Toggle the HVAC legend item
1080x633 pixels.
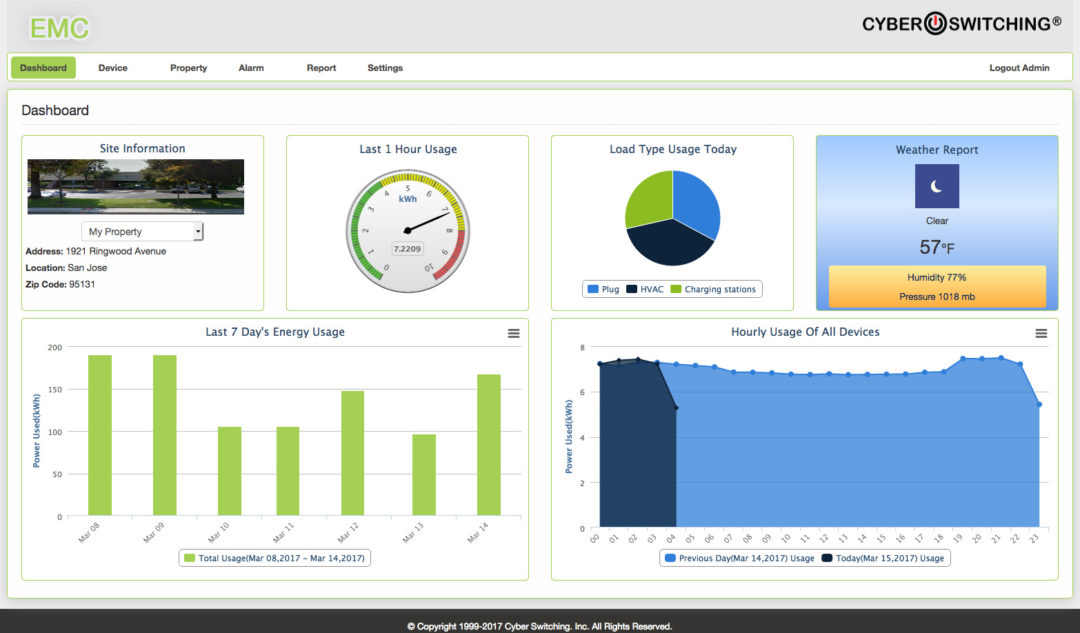pos(645,289)
